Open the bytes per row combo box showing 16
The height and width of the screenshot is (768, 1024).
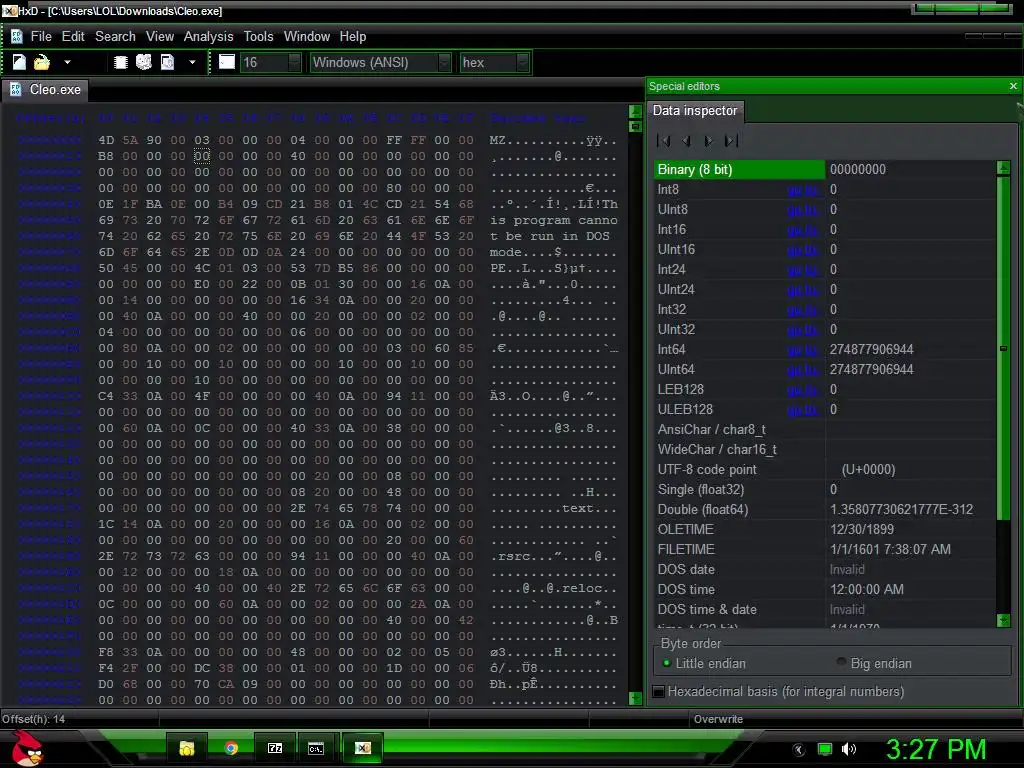[270, 63]
